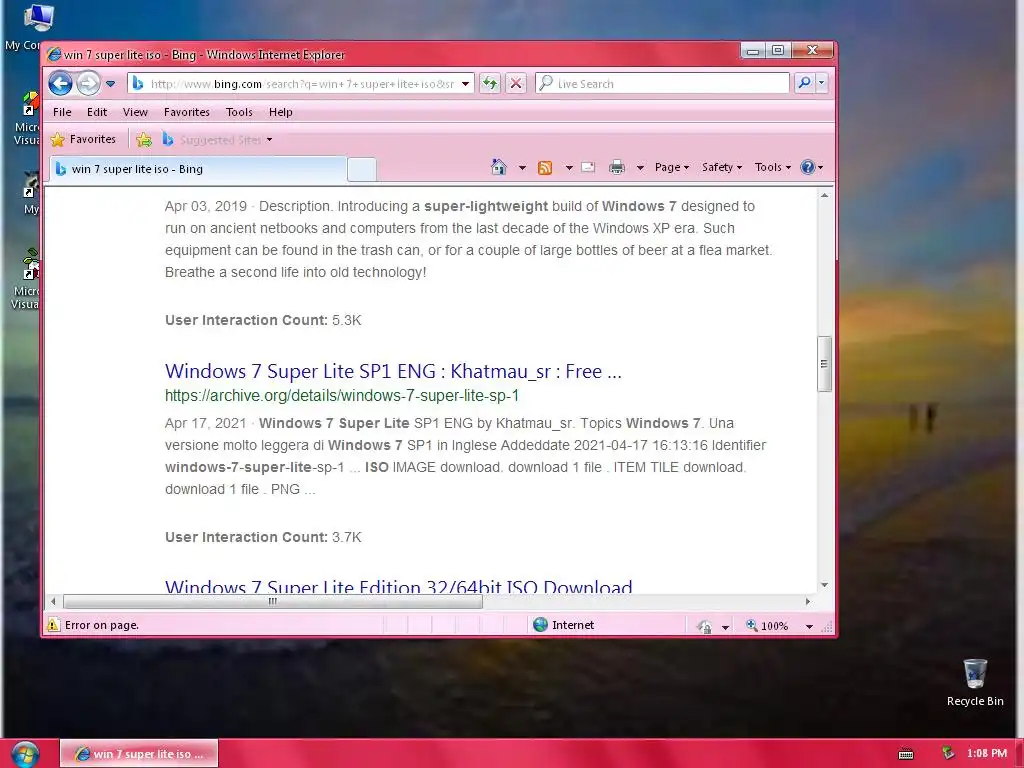Screen dimensions: 1024x768
Task: Click the 1:08 PM system clock
Action: [x=987, y=754]
